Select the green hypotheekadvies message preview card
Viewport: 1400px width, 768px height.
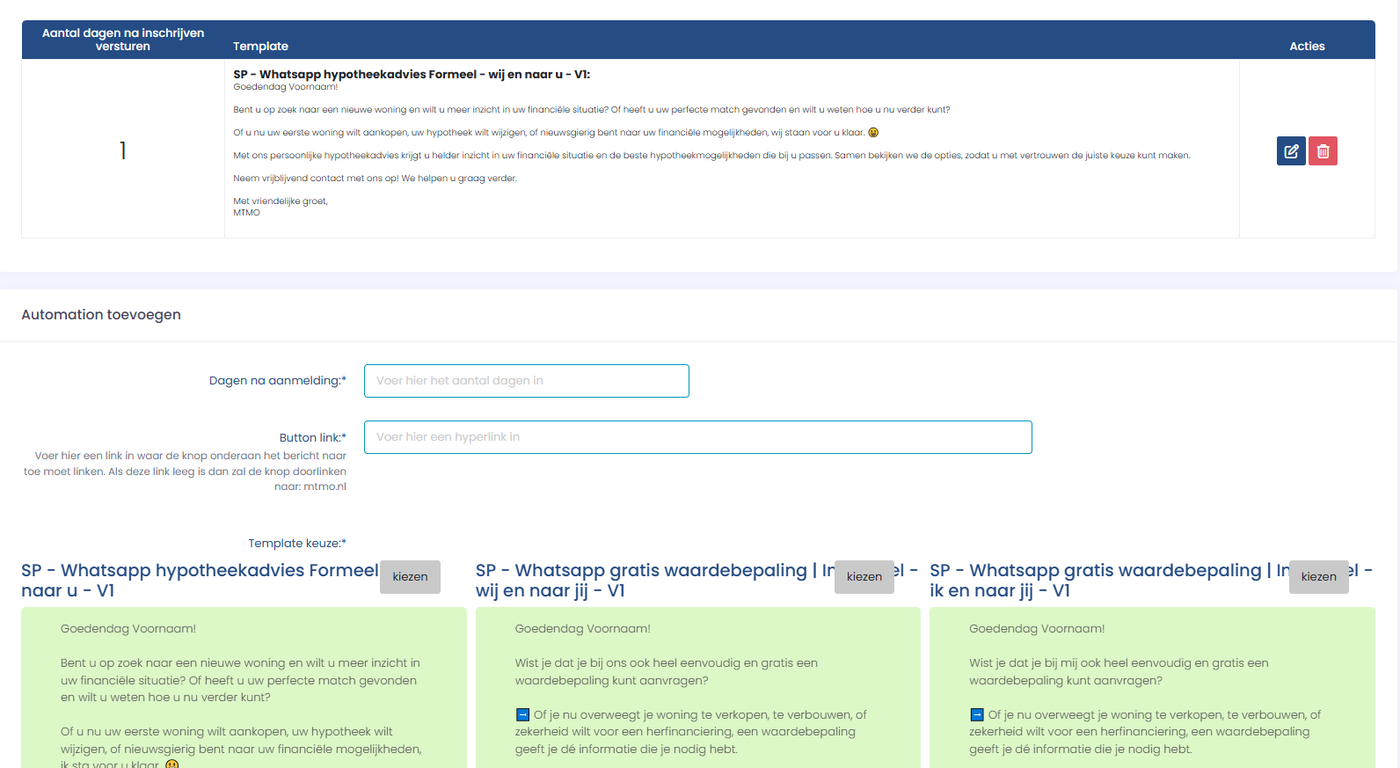coord(244,688)
